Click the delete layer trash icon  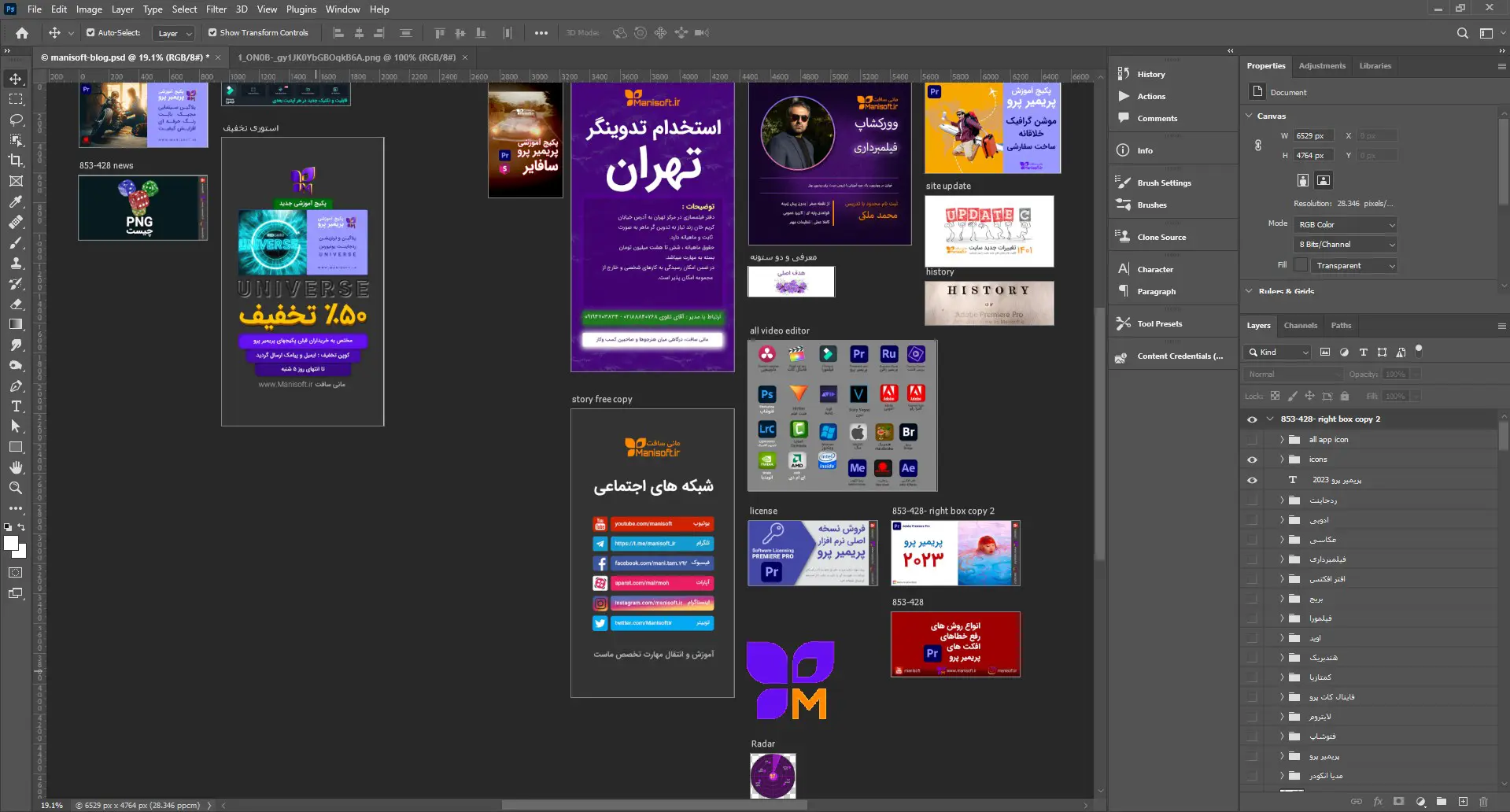pyautogui.click(x=1483, y=802)
